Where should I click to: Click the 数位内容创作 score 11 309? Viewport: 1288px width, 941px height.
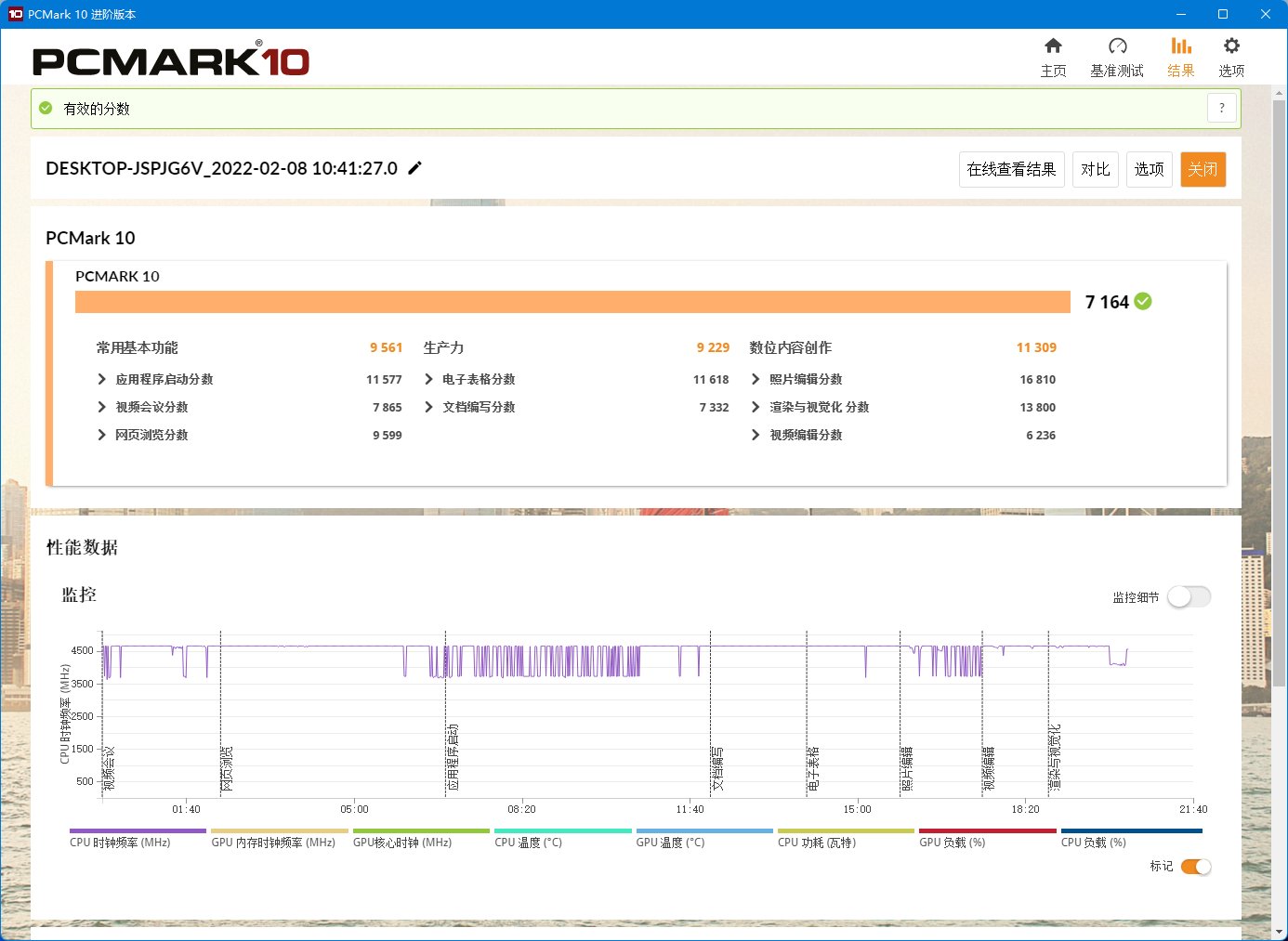[x=1036, y=347]
